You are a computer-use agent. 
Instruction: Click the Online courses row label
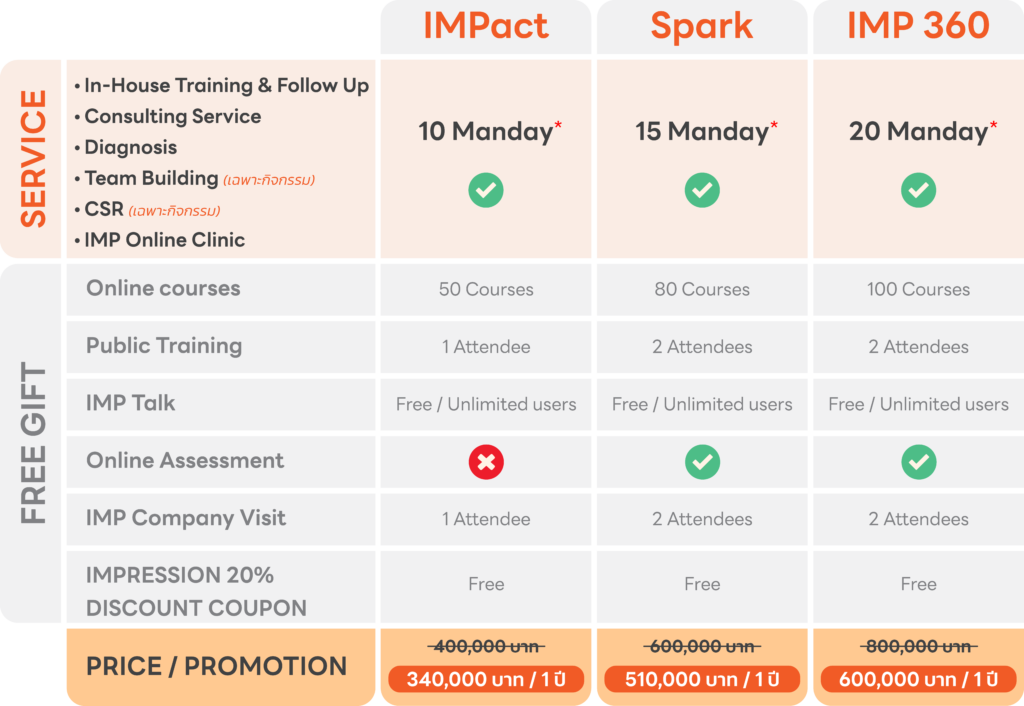coord(163,289)
